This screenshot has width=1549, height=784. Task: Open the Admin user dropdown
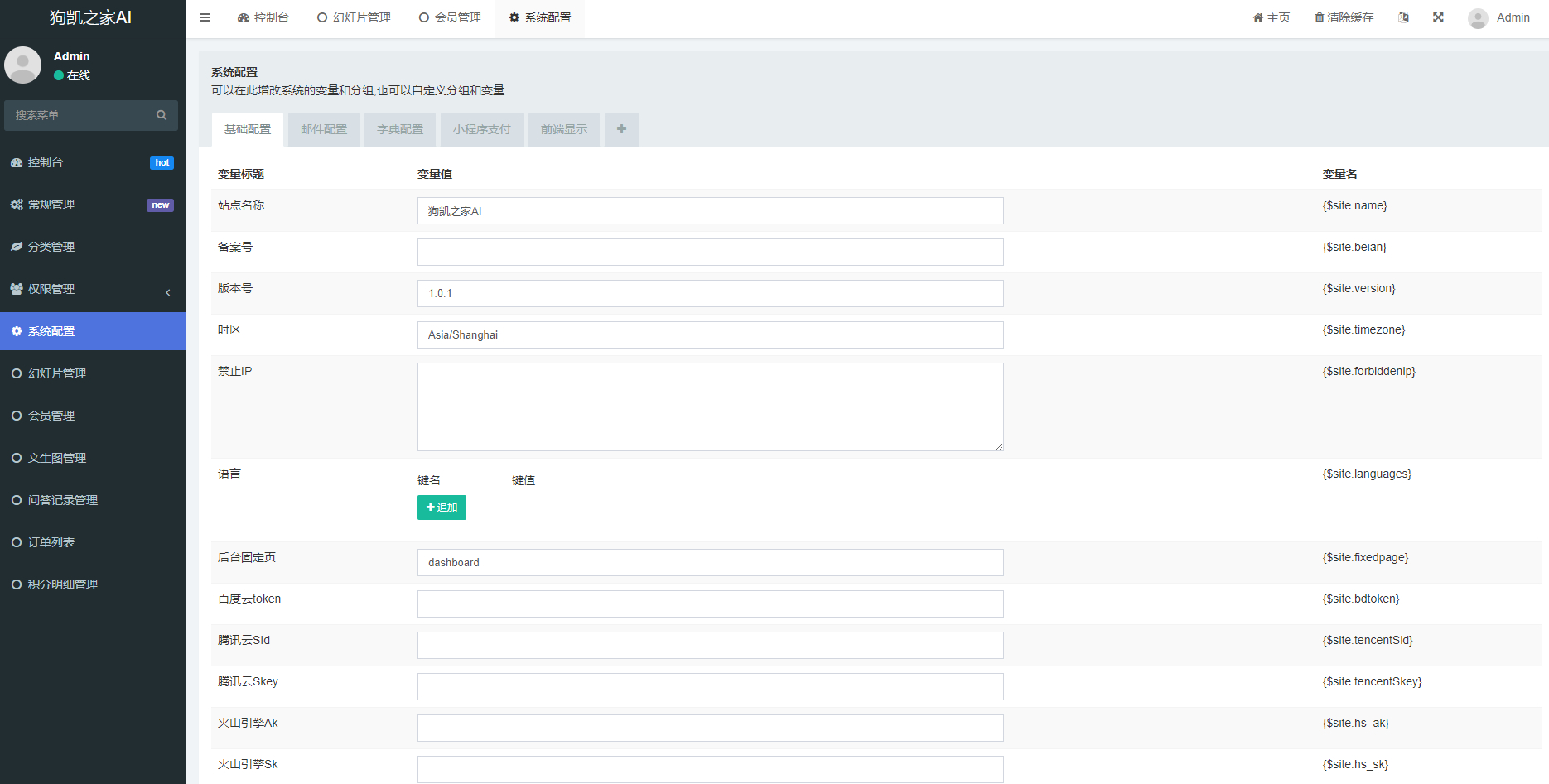coord(1513,17)
